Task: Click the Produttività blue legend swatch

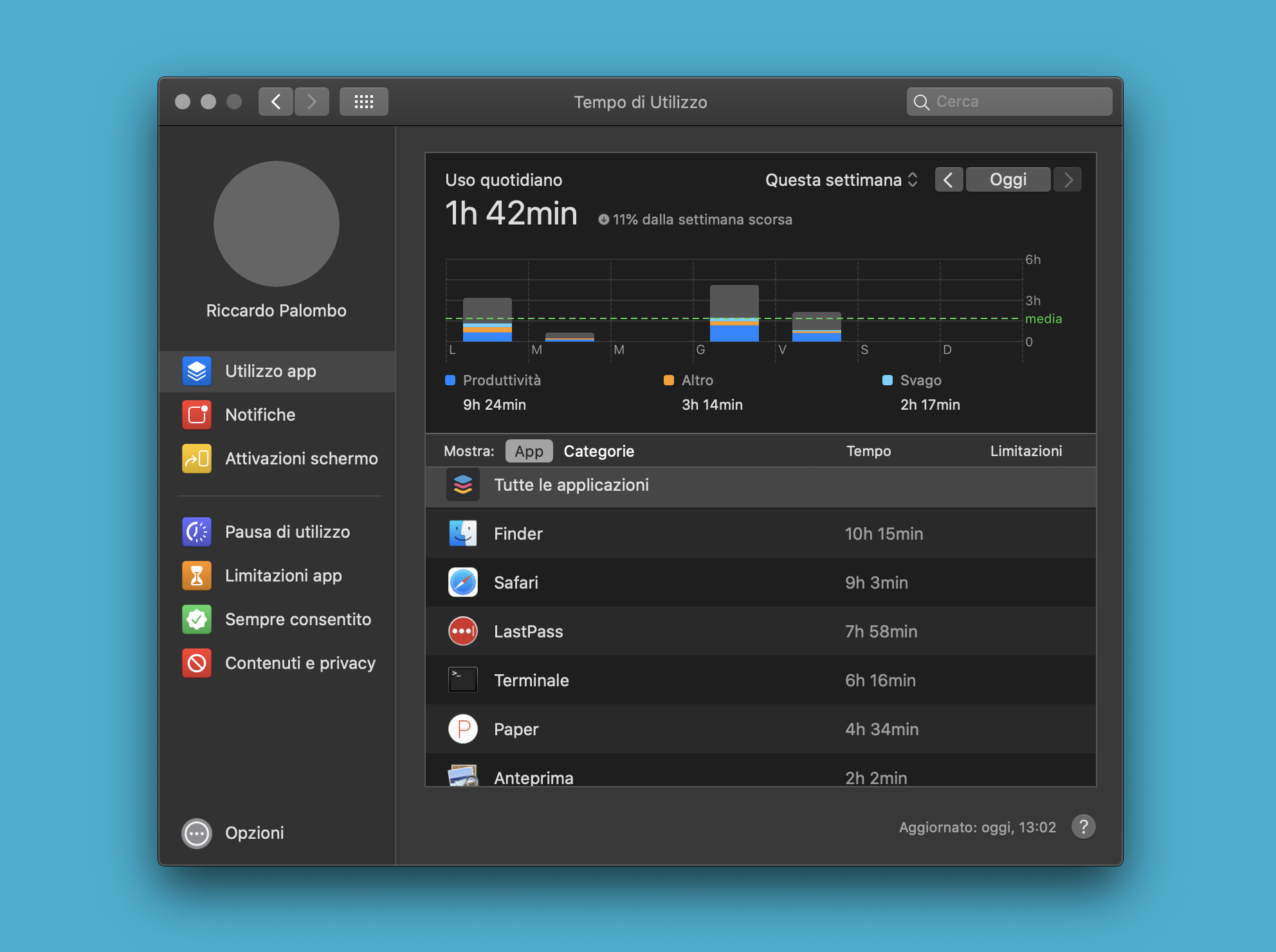Action: (x=449, y=380)
